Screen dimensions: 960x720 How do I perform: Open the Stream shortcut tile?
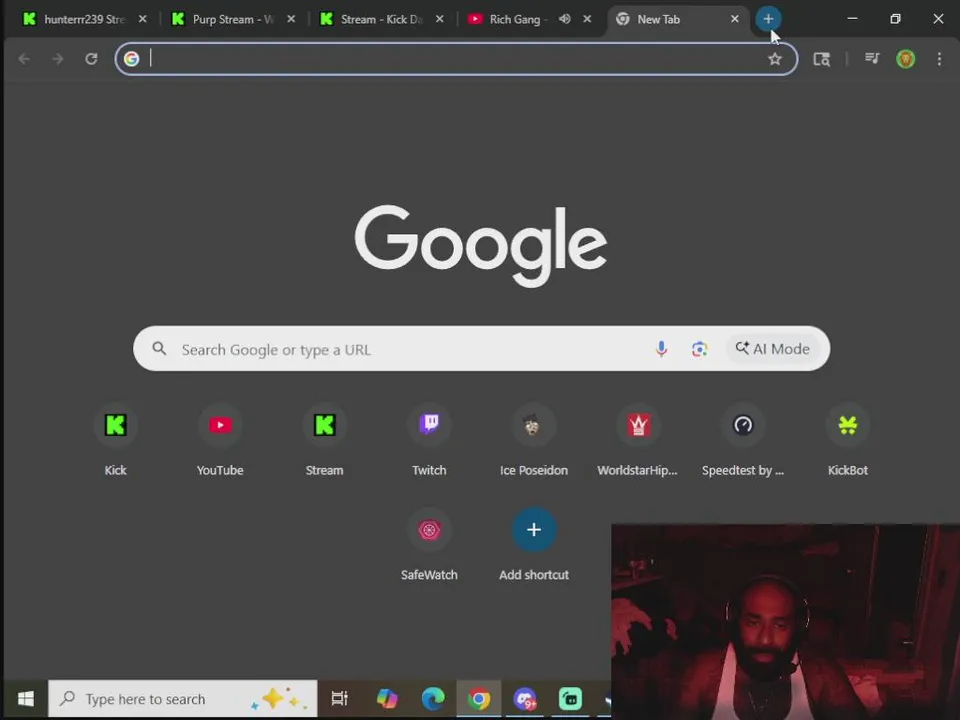point(324,441)
